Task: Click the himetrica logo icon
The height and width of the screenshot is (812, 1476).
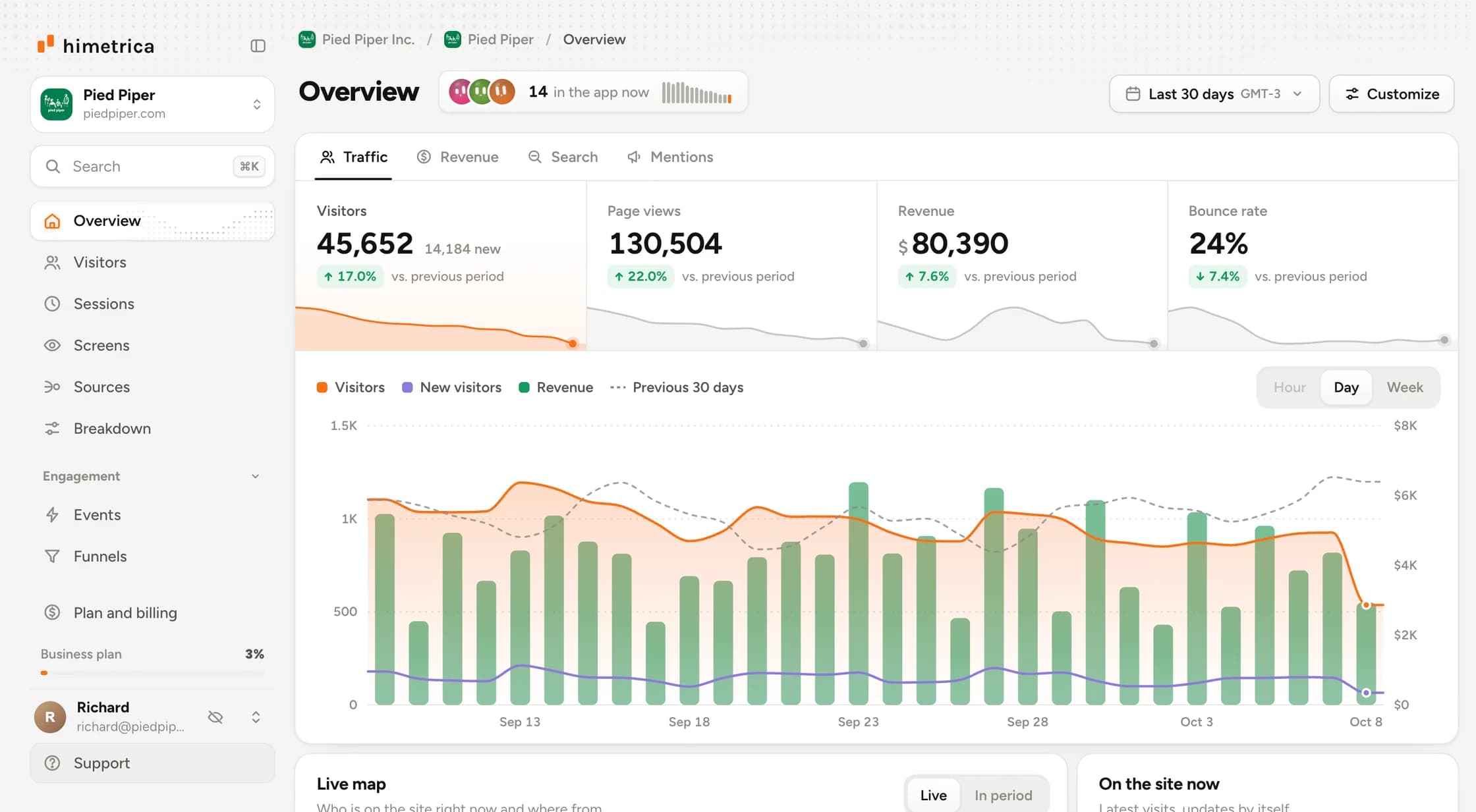Action: pyautogui.click(x=45, y=44)
